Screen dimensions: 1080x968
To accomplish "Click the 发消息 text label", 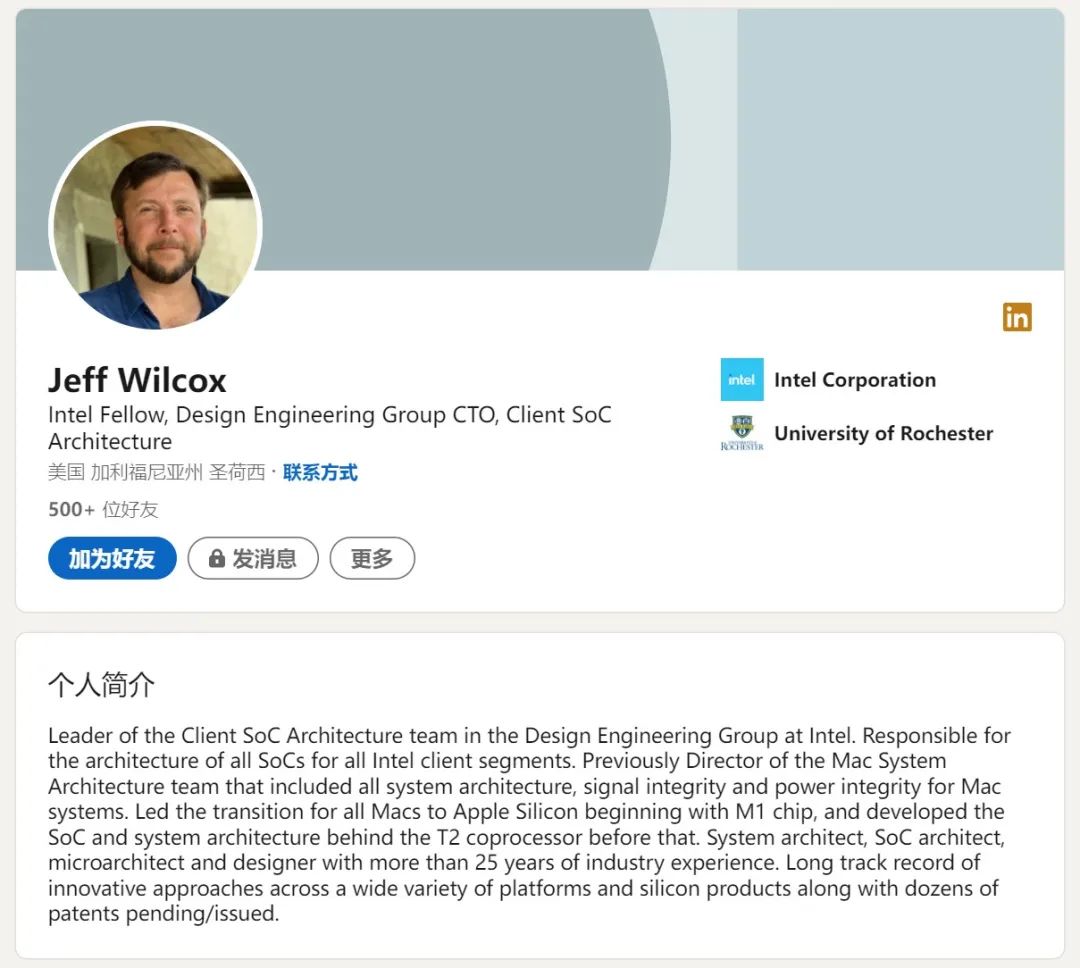I will [x=265, y=559].
